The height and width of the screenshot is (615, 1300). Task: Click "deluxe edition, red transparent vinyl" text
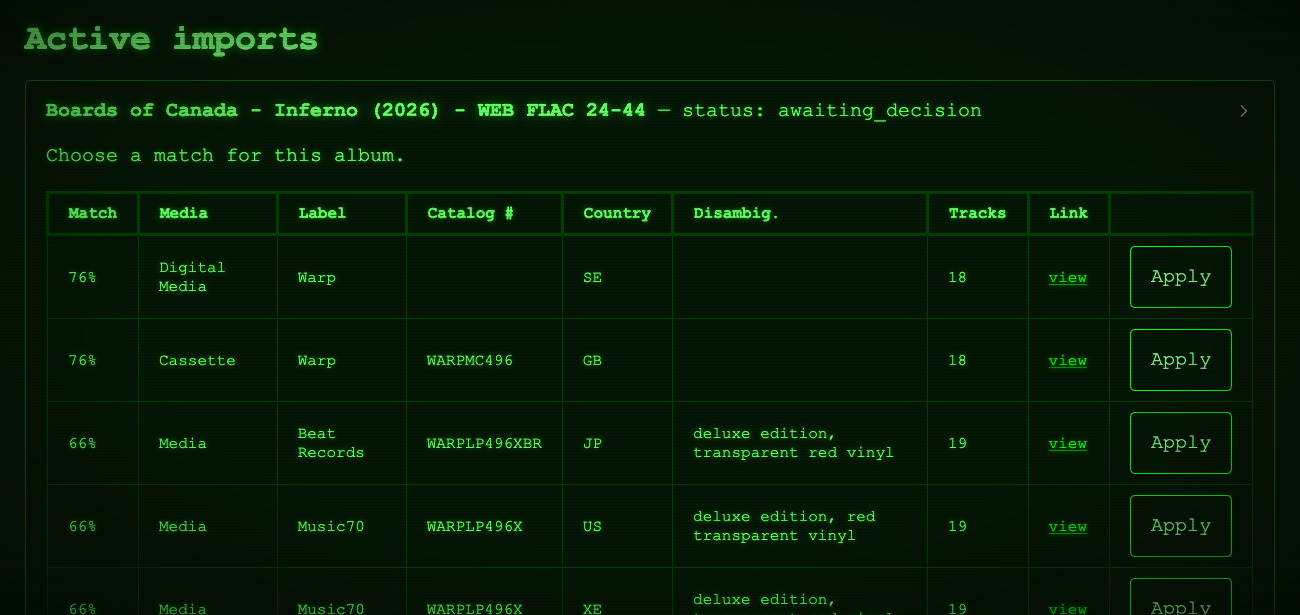784,526
